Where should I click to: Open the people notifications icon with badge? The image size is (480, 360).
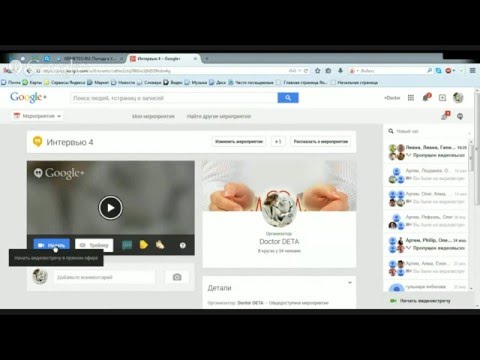(445, 116)
